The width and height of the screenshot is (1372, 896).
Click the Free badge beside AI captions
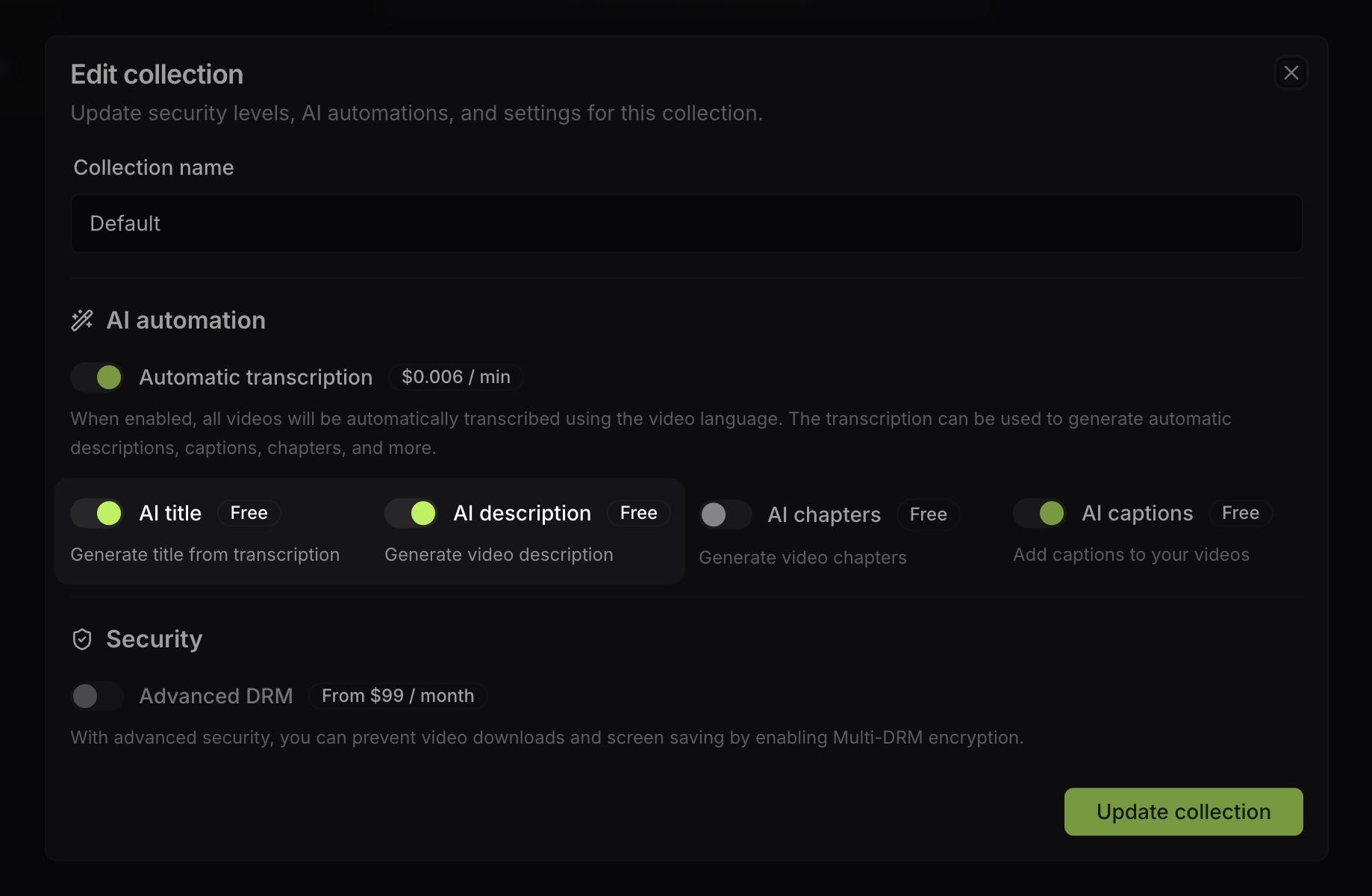[x=1241, y=513]
